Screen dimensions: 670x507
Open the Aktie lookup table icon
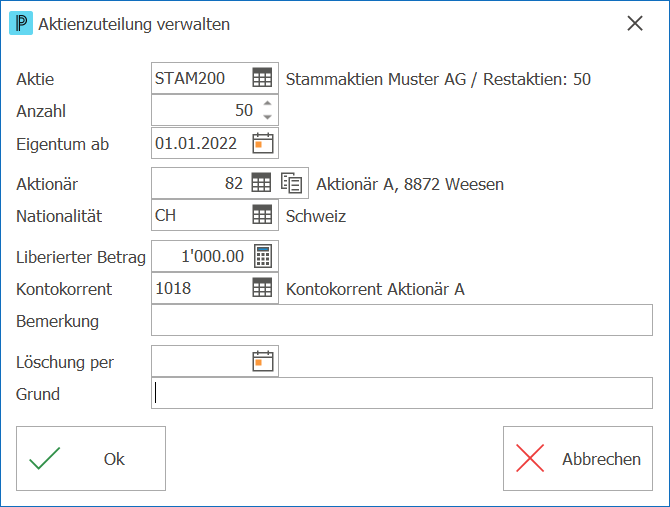pyautogui.click(x=262, y=78)
